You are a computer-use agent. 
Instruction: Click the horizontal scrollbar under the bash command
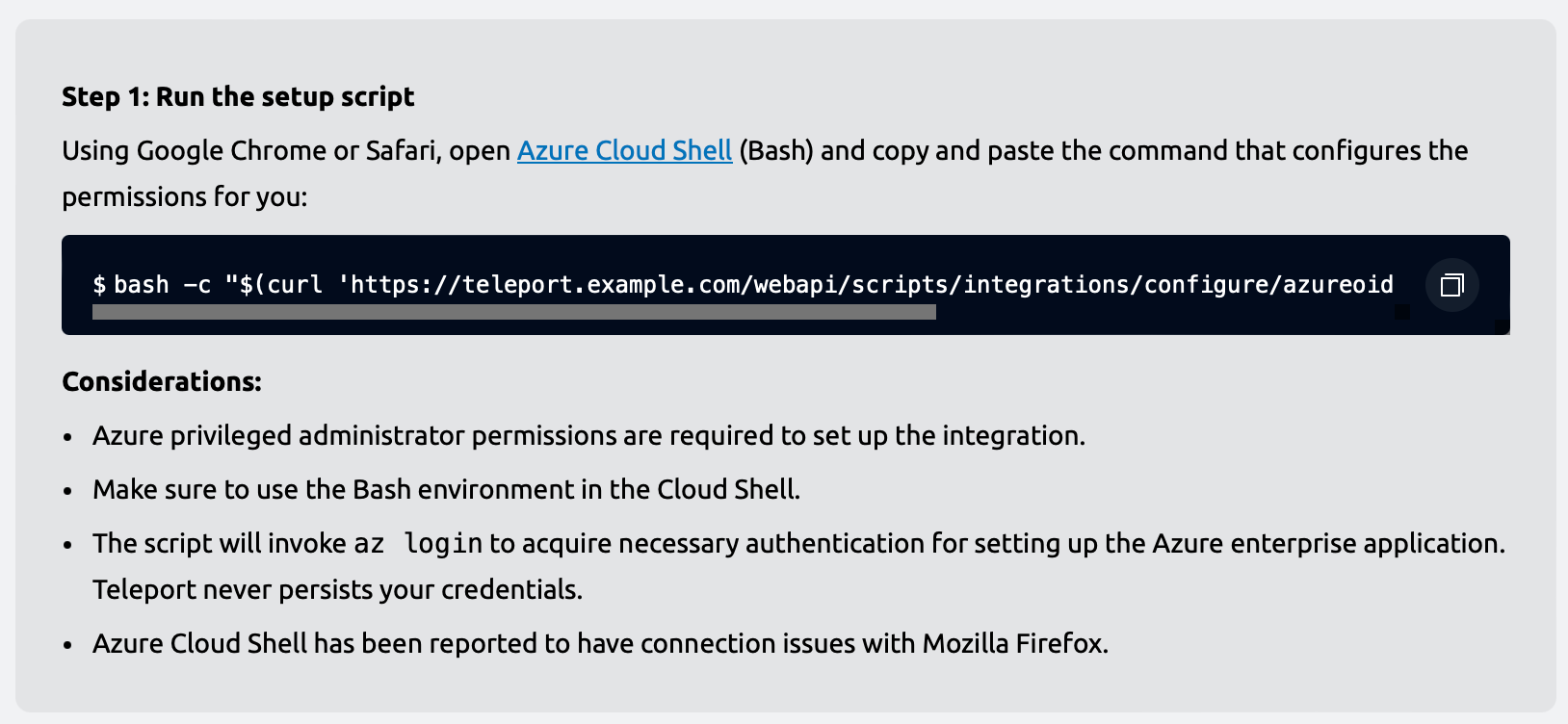[x=513, y=311]
